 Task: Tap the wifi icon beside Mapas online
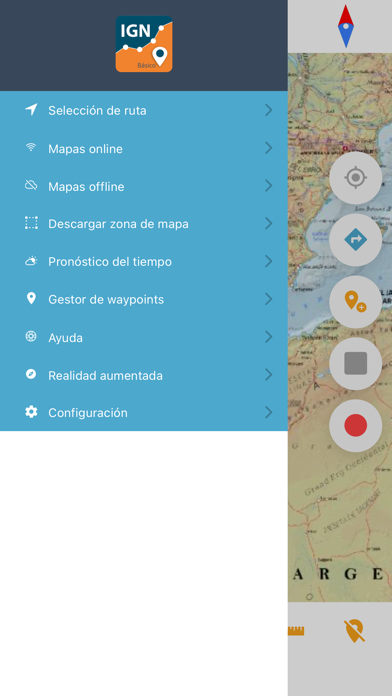pos(31,148)
